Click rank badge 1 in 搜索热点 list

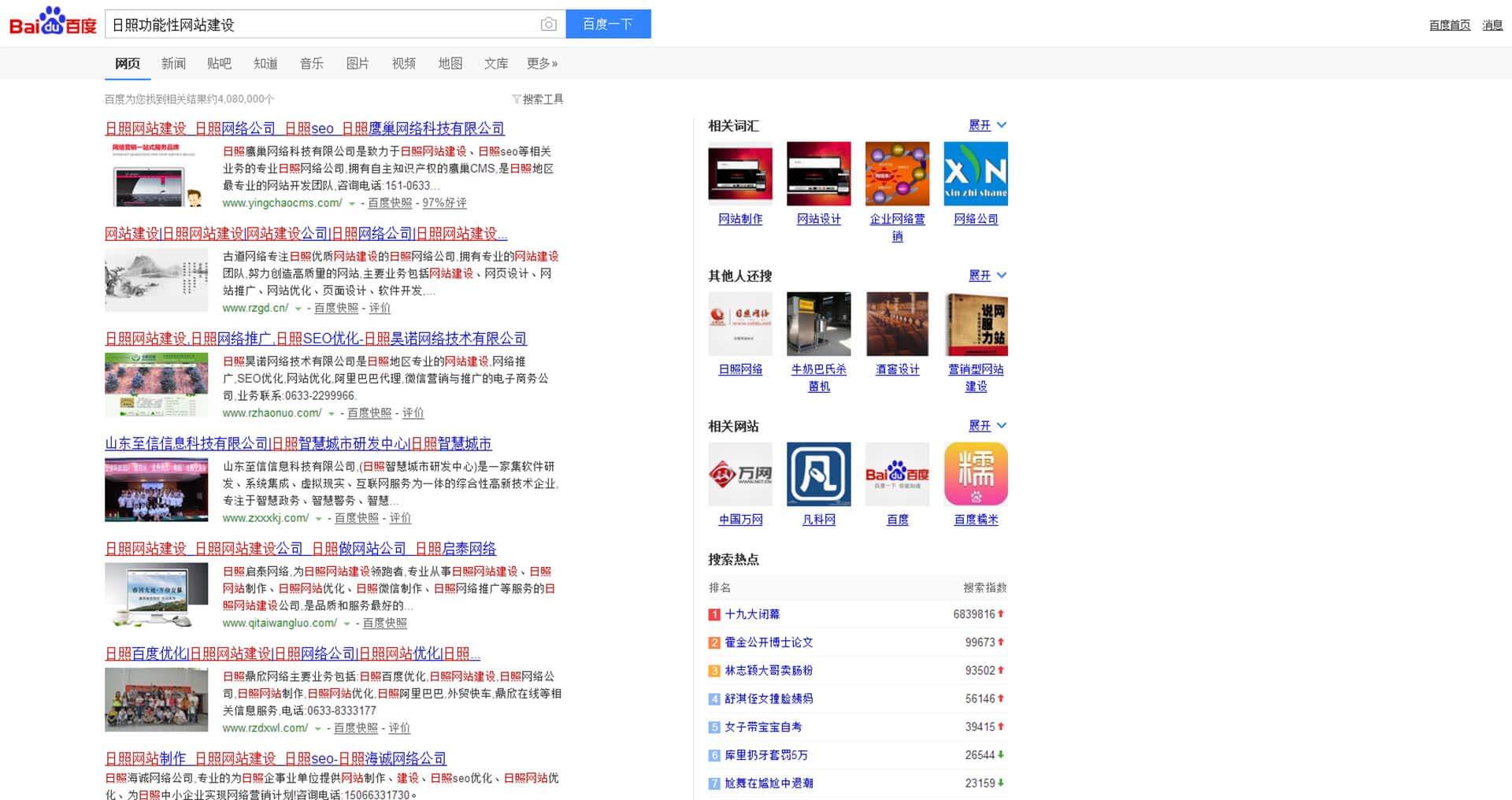pyautogui.click(x=714, y=614)
